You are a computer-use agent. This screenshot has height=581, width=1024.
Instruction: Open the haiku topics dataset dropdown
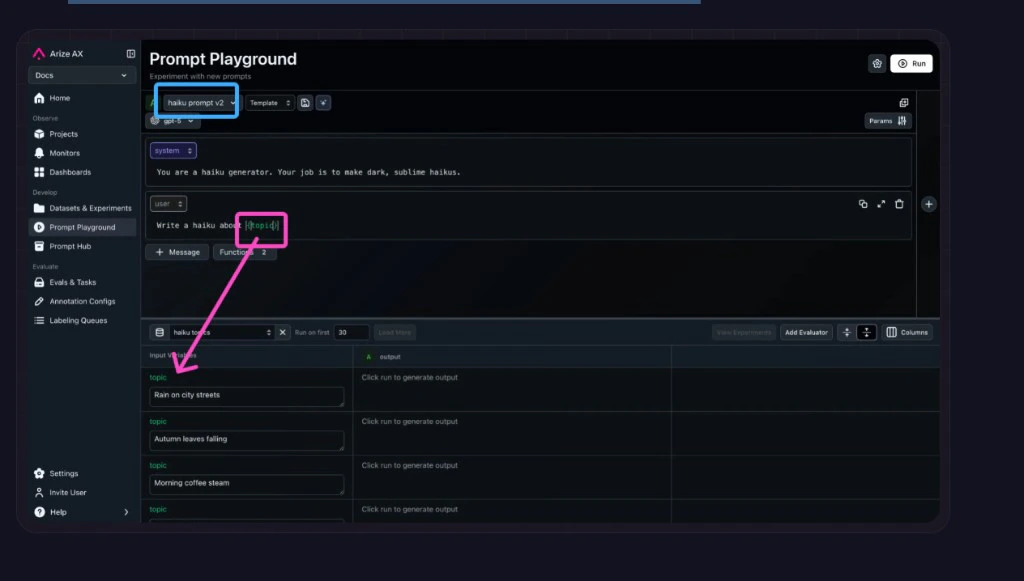[222, 332]
